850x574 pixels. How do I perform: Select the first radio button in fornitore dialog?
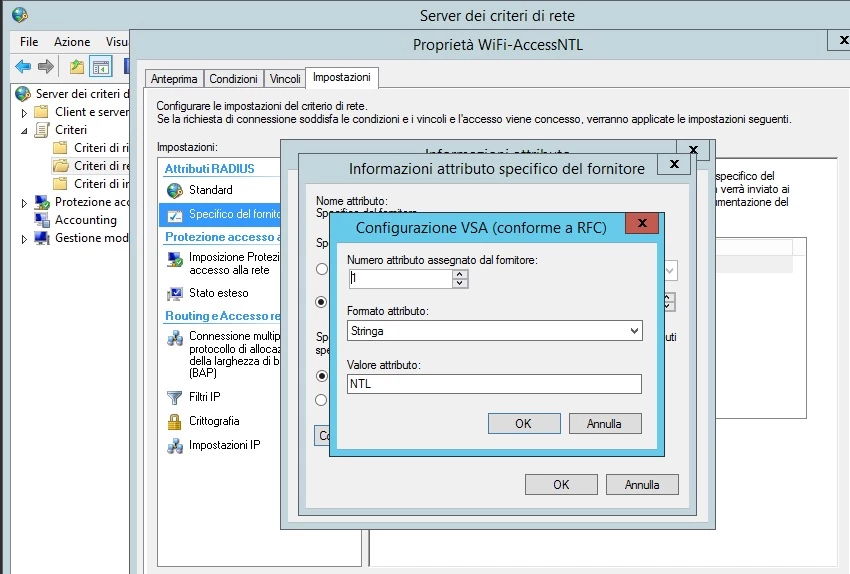321,269
